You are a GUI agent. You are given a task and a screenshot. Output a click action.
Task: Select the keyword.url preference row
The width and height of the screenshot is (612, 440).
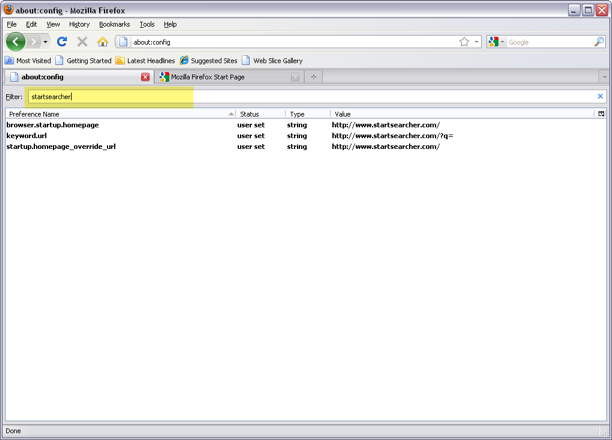point(306,136)
